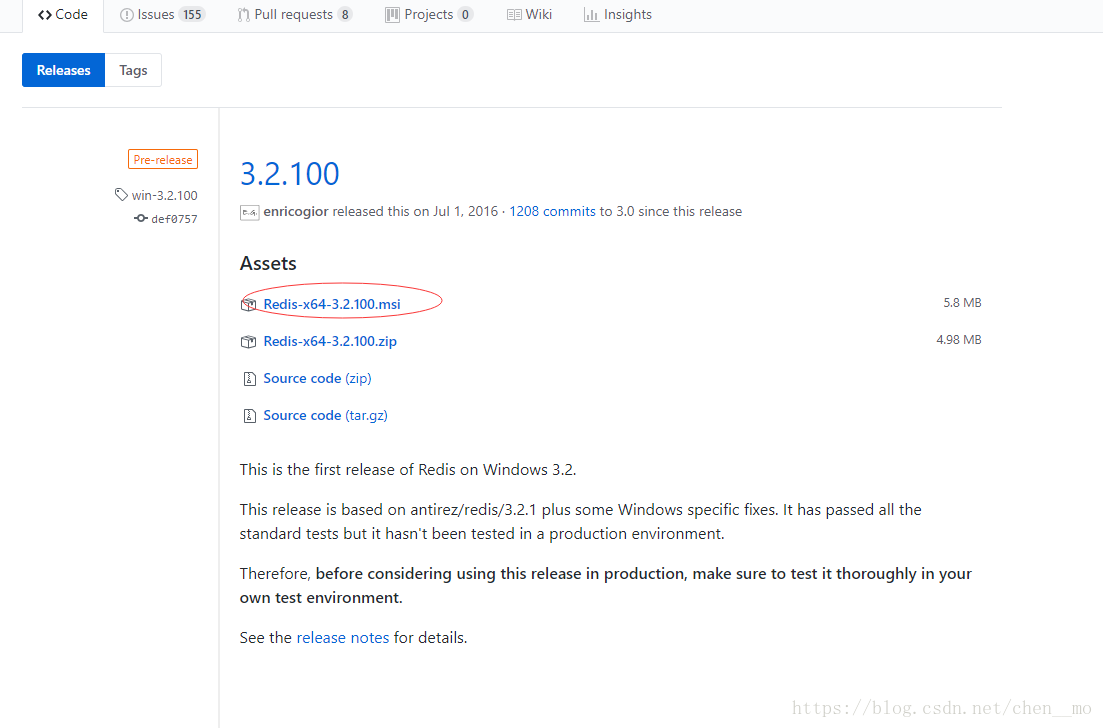
Task: Click the Pull requests branch icon
Action: 243,15
